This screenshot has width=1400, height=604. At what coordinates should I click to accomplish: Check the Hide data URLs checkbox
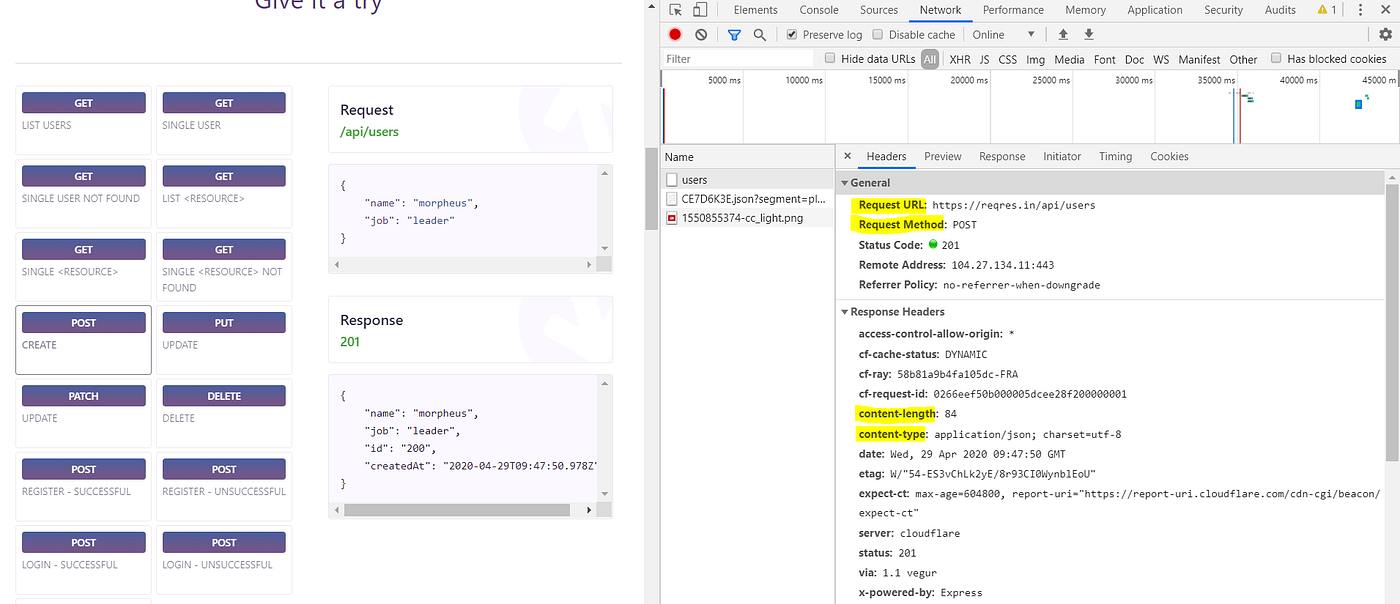(829, 58)
